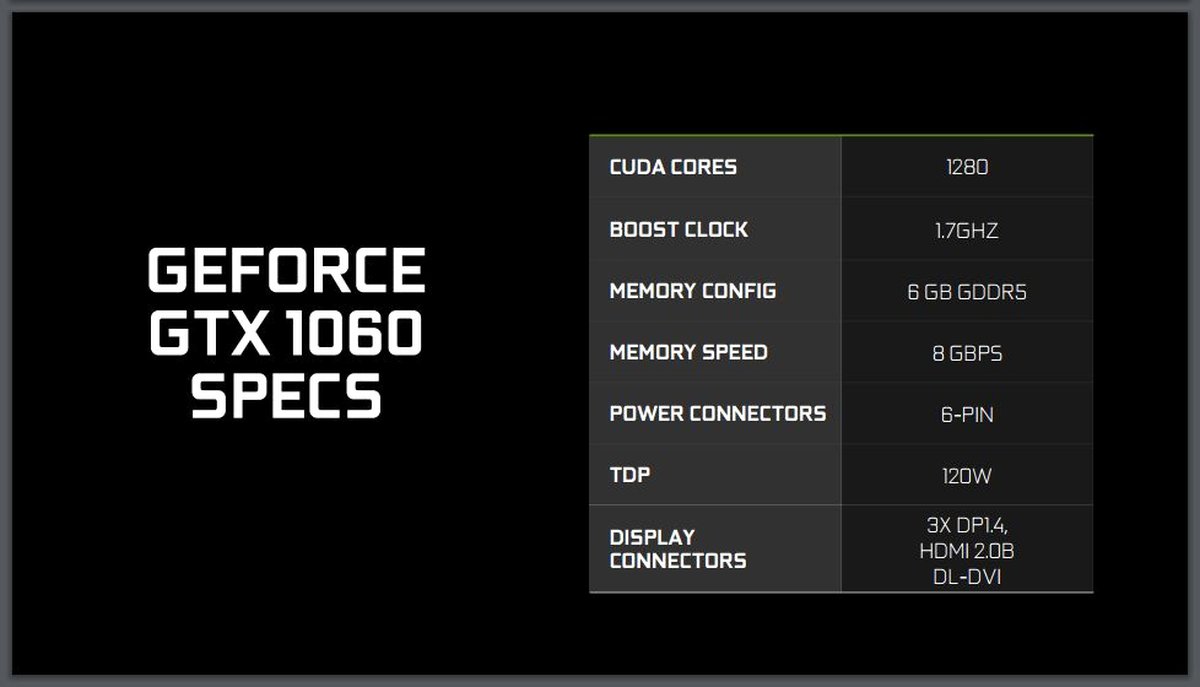
Task: Click the BOOST CLOCK row label
Action: coord(679,230)
